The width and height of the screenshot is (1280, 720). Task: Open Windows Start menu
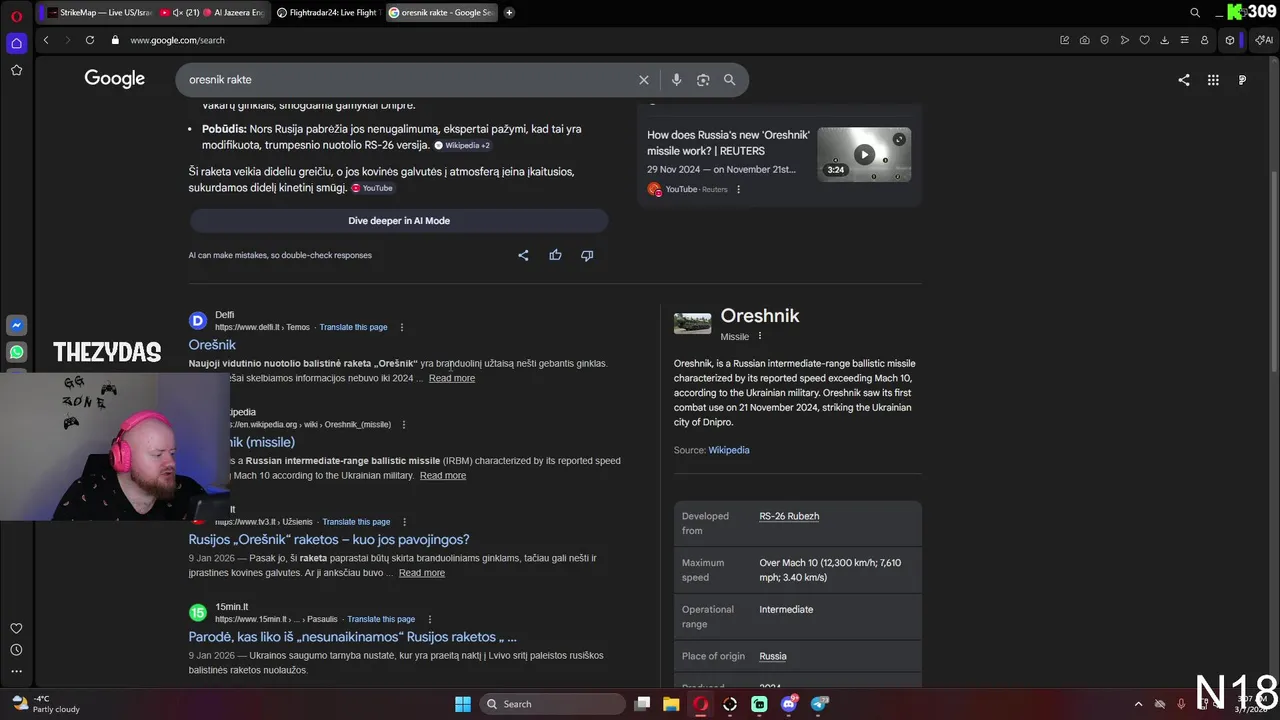(x=463, y=704)
